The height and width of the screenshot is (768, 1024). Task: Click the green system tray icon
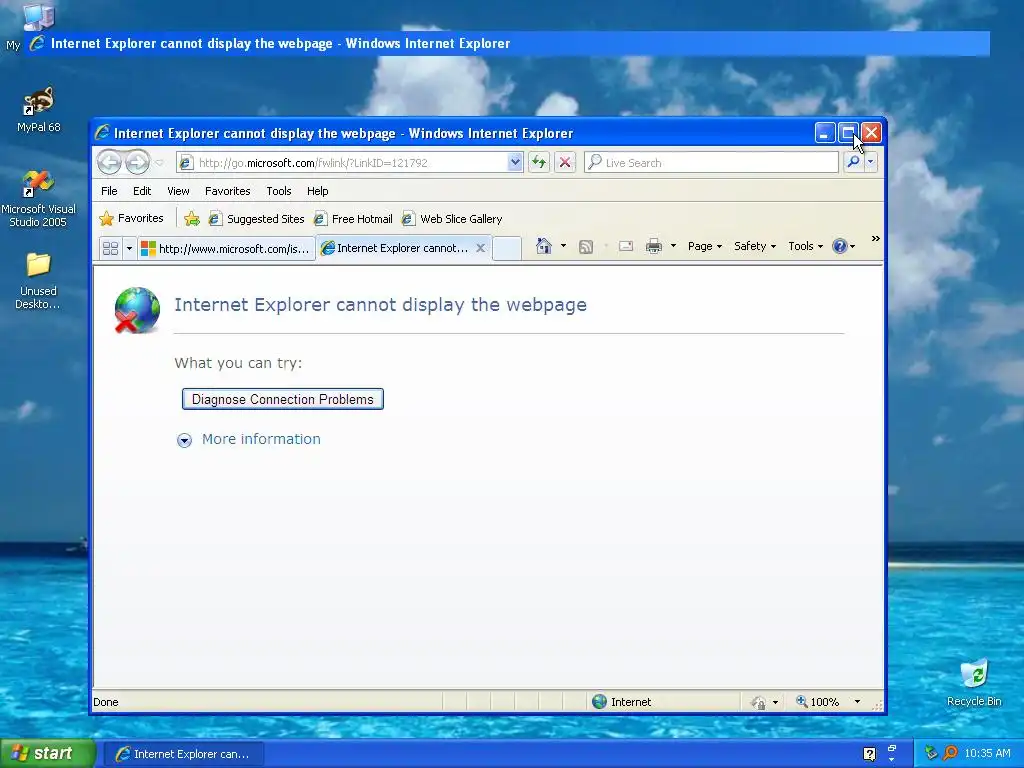click(x=931, y=754)
